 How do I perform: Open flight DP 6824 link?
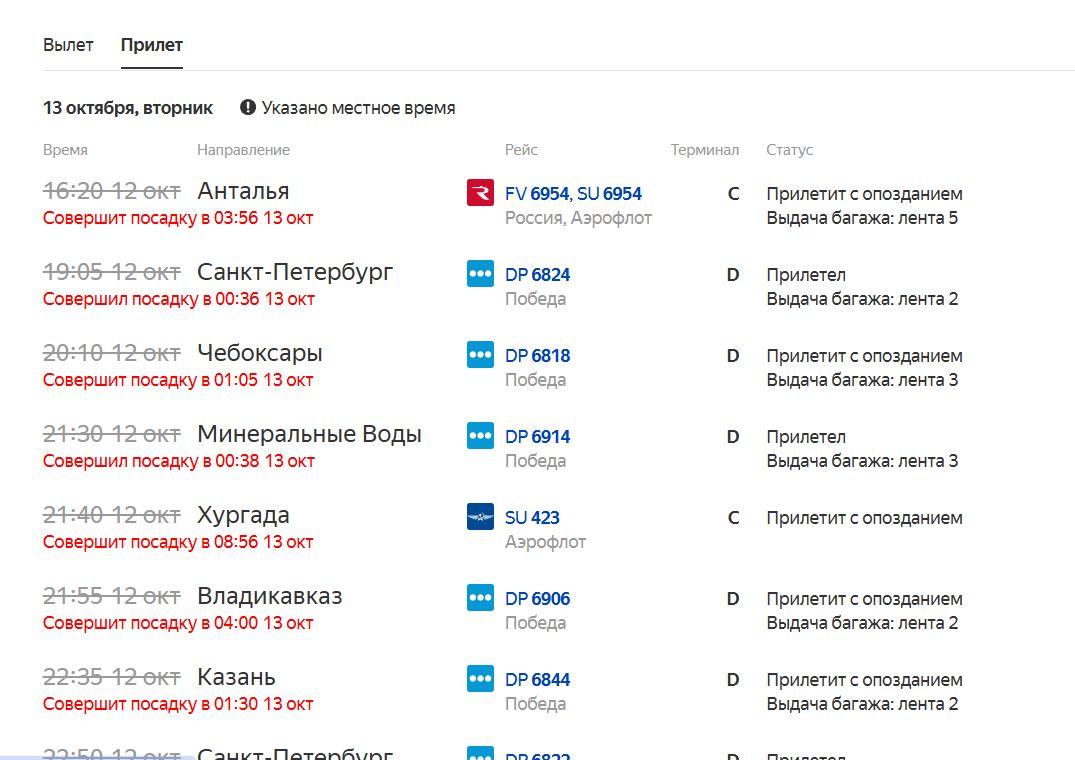[538, 275]
